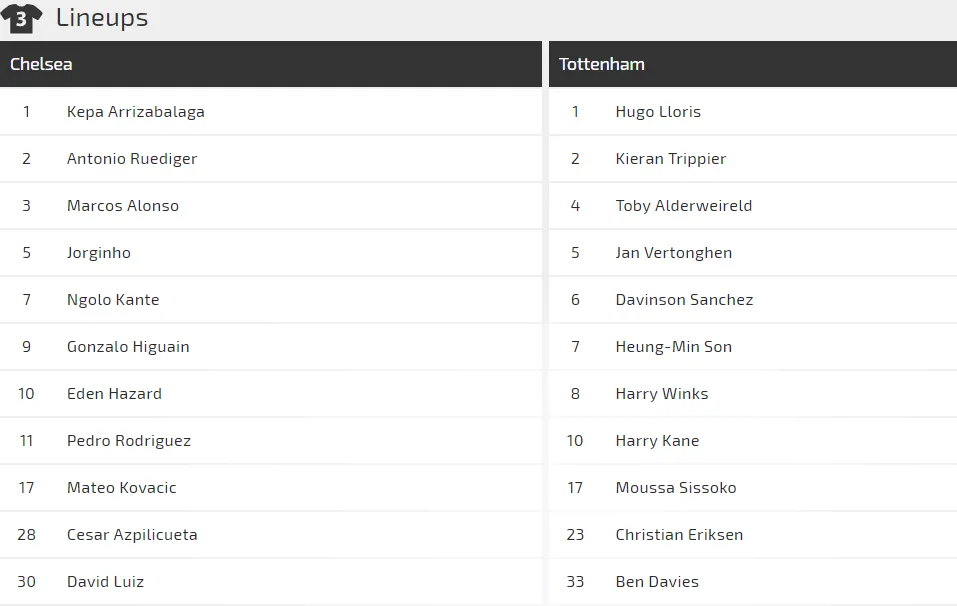The height and width of the screenshot is (606, 957).
Task: Open Marcos Alonso's player profile
Action: tap(123, 205)
